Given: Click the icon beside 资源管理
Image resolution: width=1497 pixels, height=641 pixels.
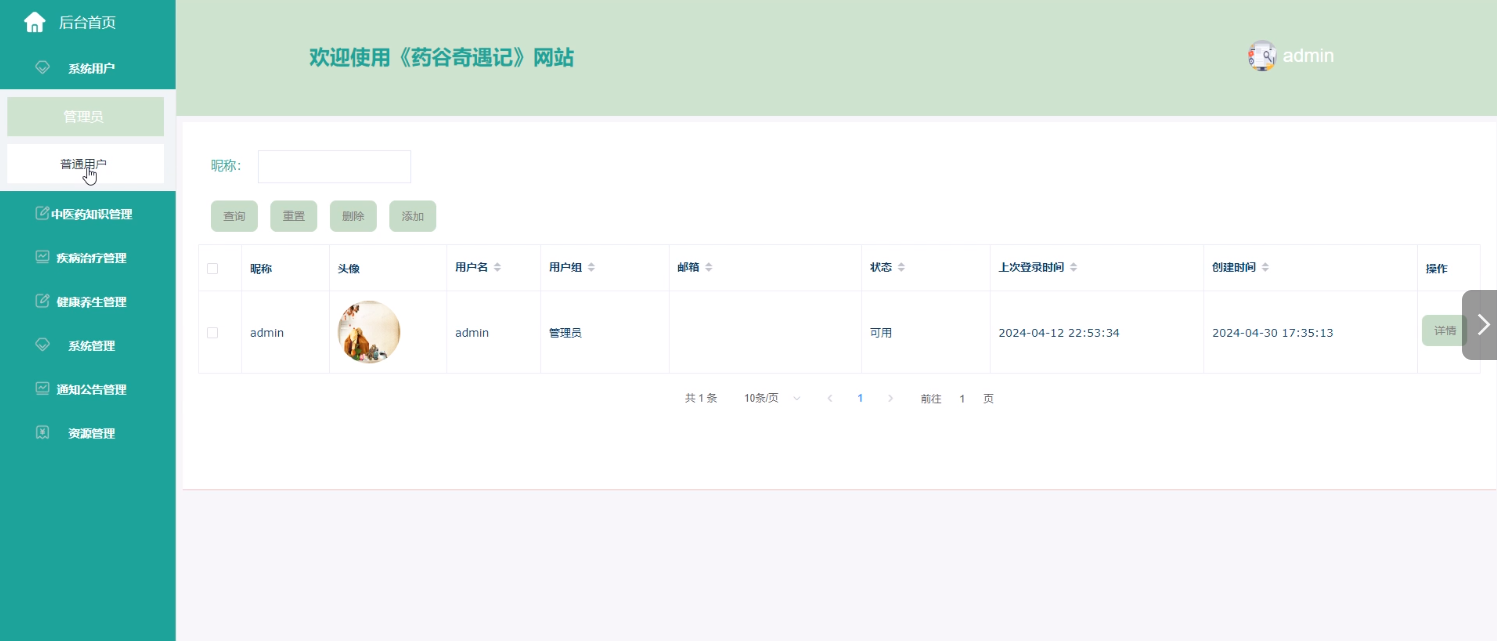Looking at the screenshot, I should coord(42,433).
